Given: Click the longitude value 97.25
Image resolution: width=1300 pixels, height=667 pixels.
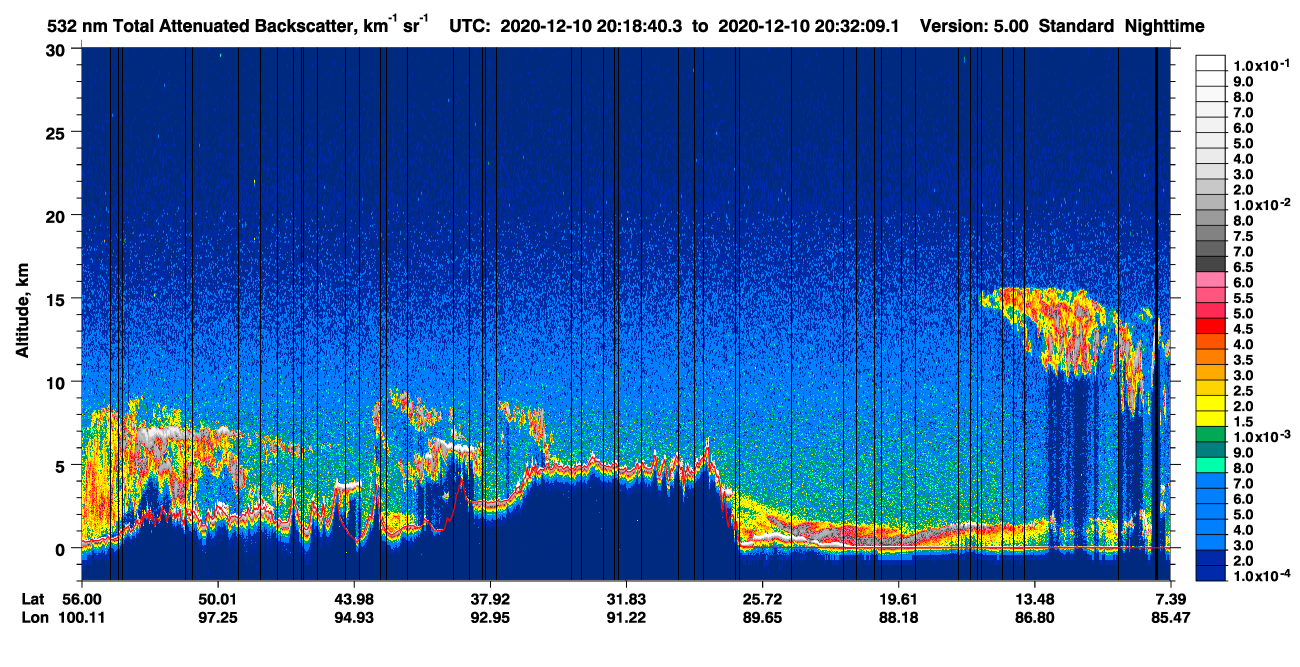Looking at the screenshot, I should point(218,618).
